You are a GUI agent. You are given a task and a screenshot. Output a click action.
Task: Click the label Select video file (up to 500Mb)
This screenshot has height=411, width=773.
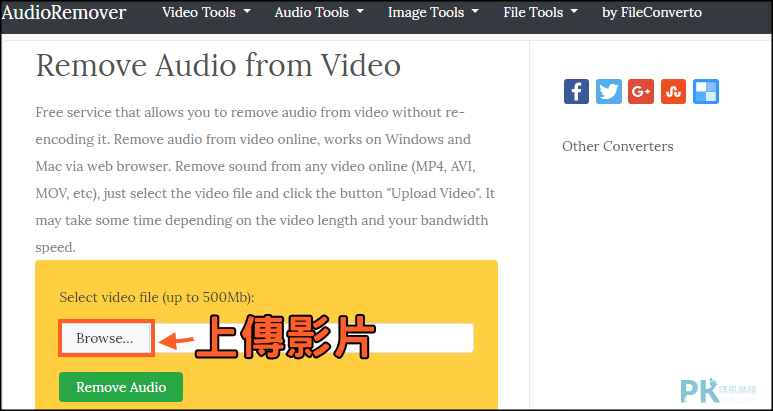click(x=157, y=297)
